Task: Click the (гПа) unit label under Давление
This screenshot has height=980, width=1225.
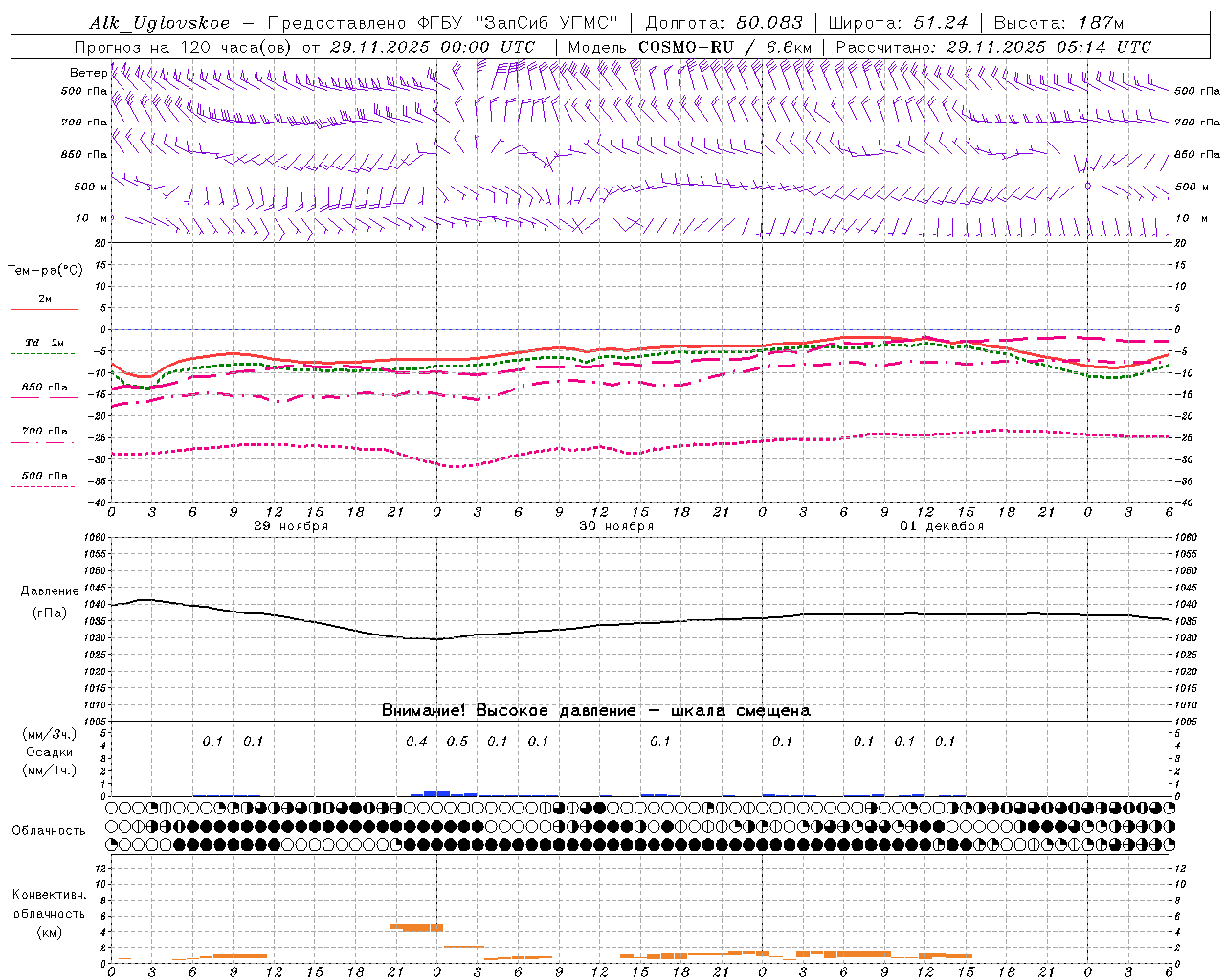Action: [50, 612]
